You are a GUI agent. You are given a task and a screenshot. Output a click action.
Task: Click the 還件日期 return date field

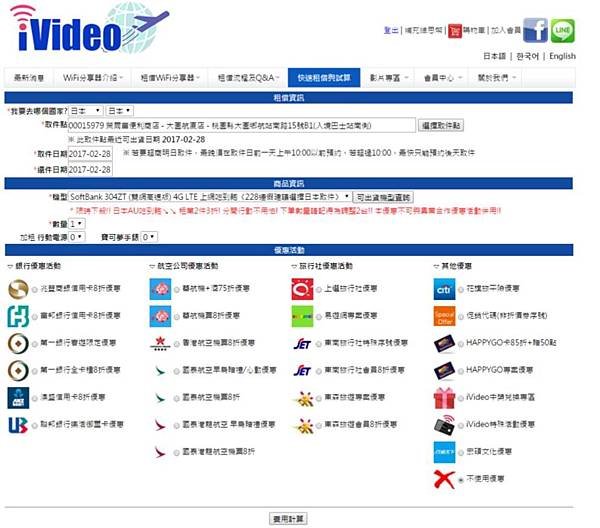(x=90, y=169)
